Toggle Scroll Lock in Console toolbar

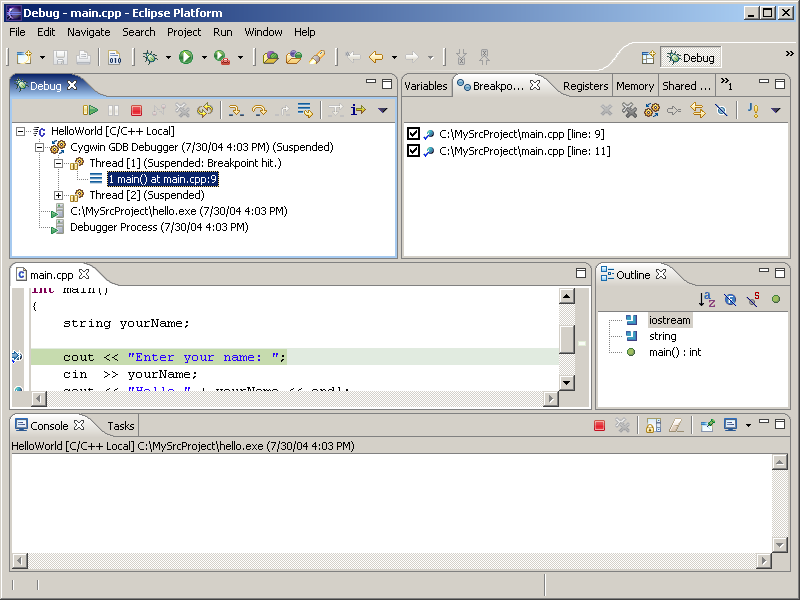point(652,426)
